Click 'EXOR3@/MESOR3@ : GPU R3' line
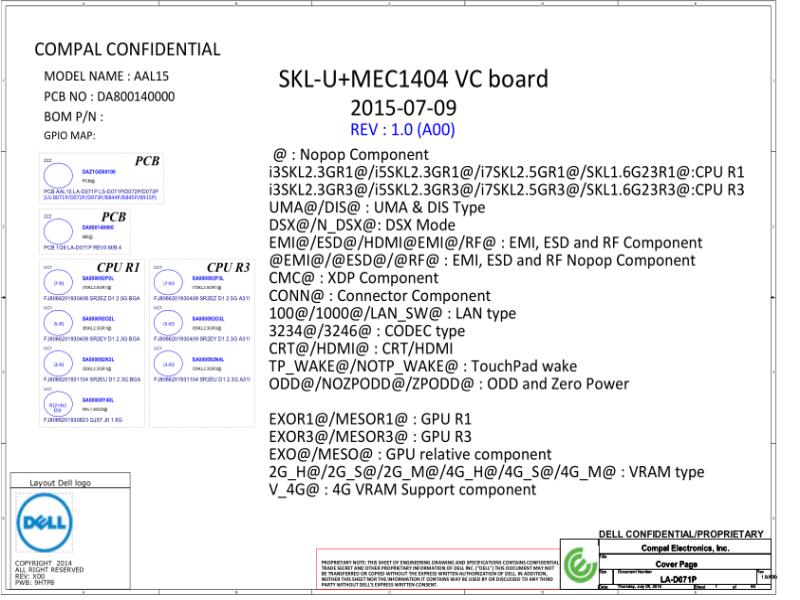The width and height of the screenshot is (800, 600). [370, 437]
